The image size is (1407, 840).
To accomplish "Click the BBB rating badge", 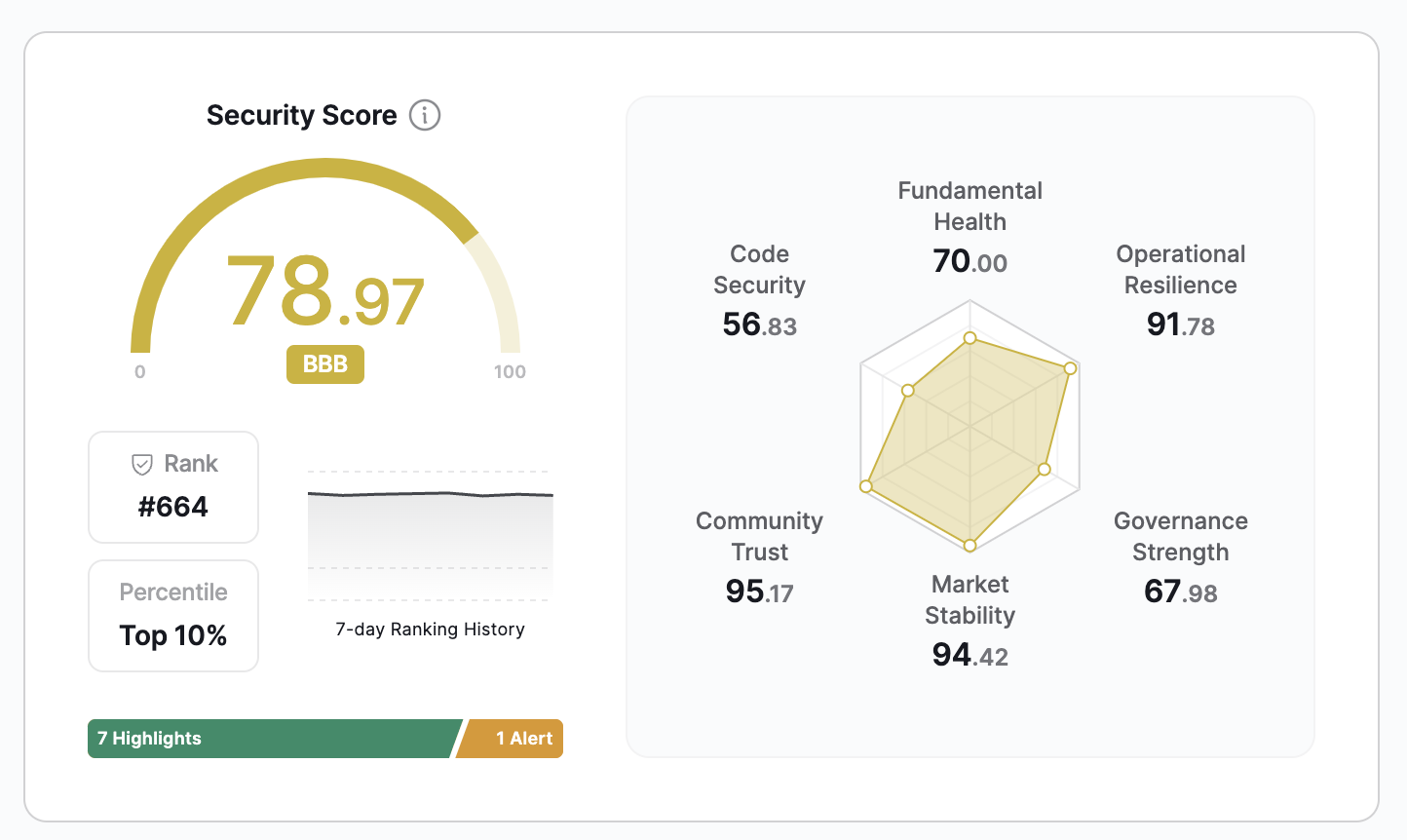I will 325,364.
